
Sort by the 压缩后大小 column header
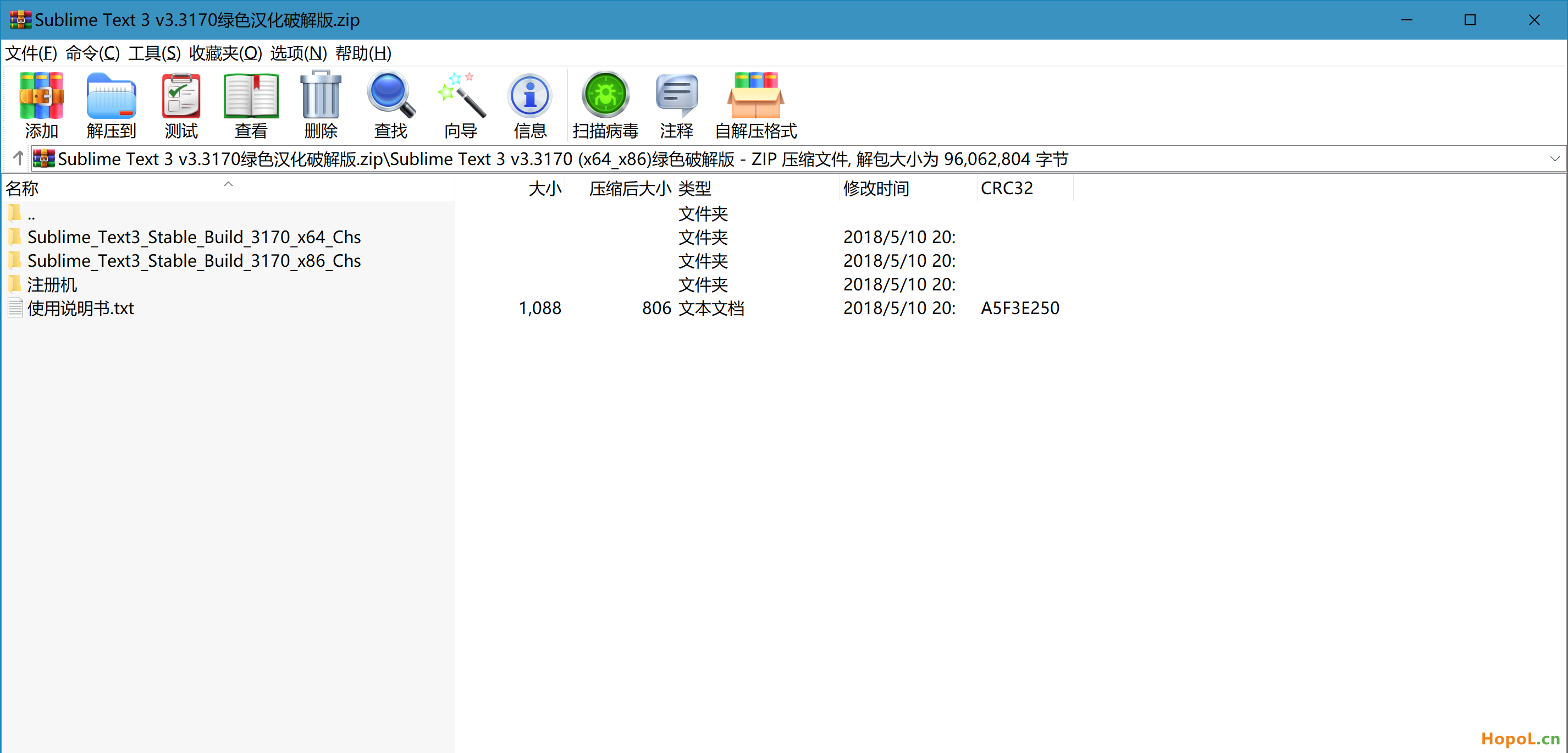tap(620, 188)
